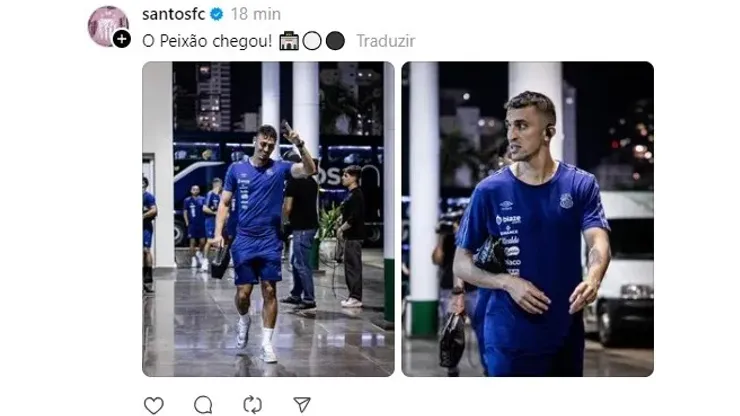Share the post via paper plane icon
Screen dimensions: 740x416
(302, 404)
